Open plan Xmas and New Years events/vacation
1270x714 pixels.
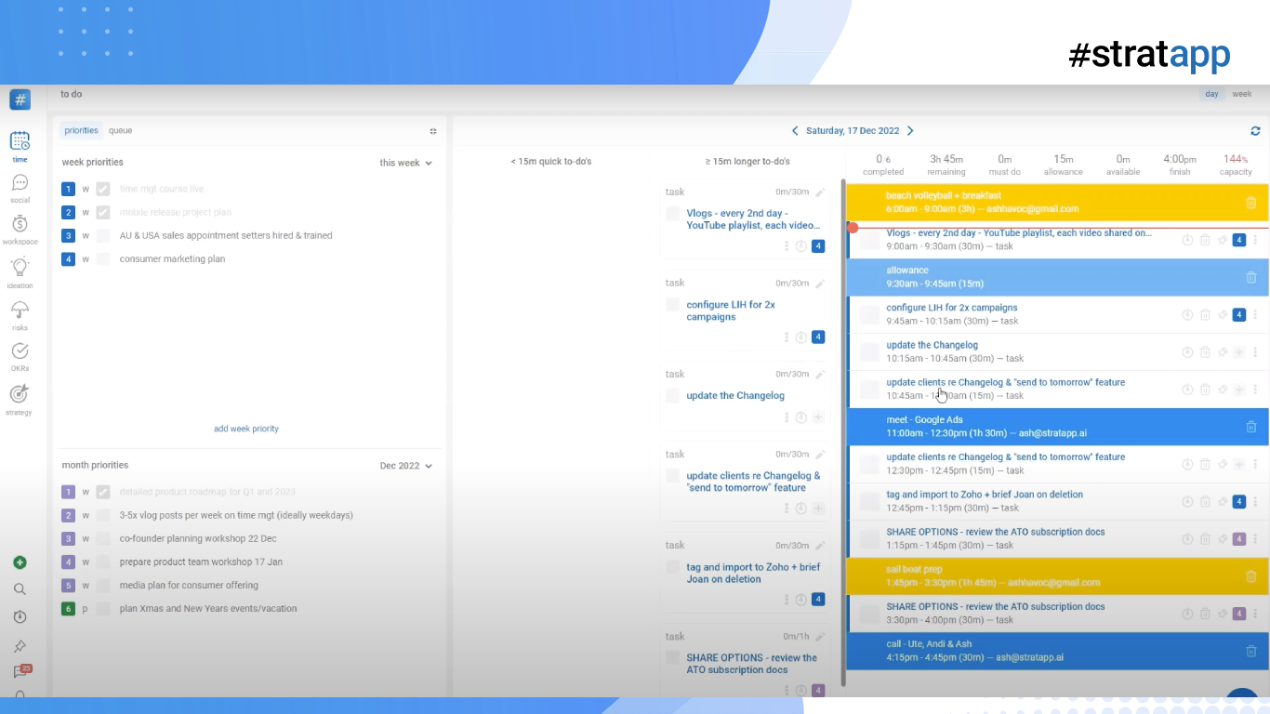(x=208, y=609)
